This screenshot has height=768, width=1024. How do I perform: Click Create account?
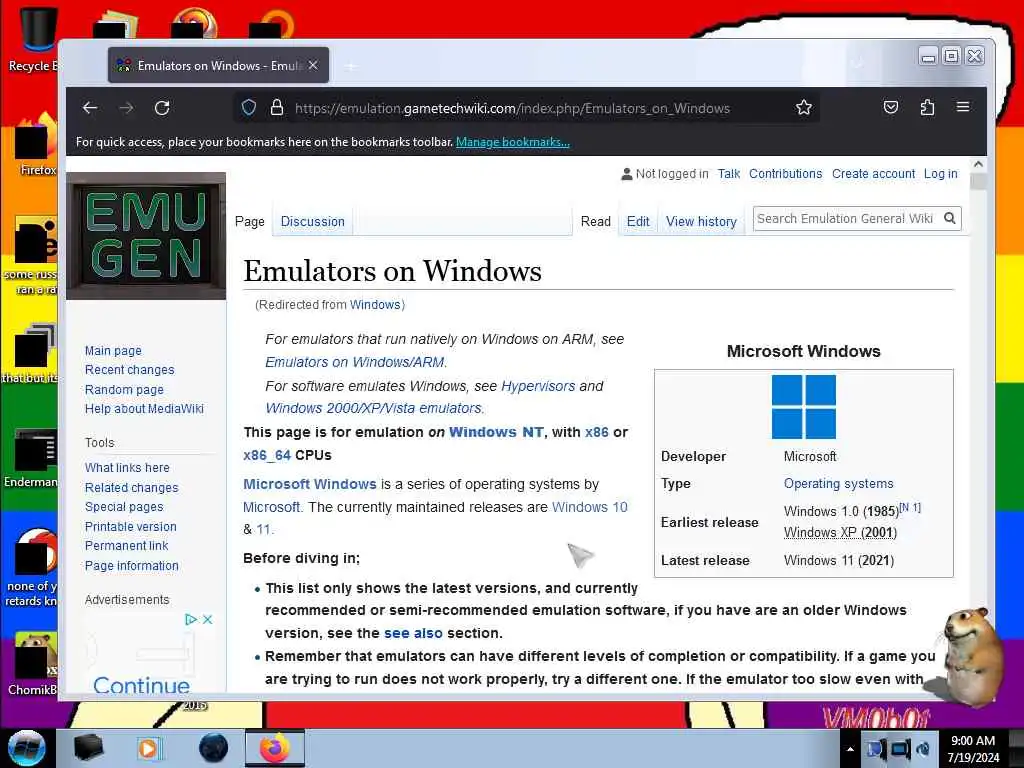[x=873, y=174]
